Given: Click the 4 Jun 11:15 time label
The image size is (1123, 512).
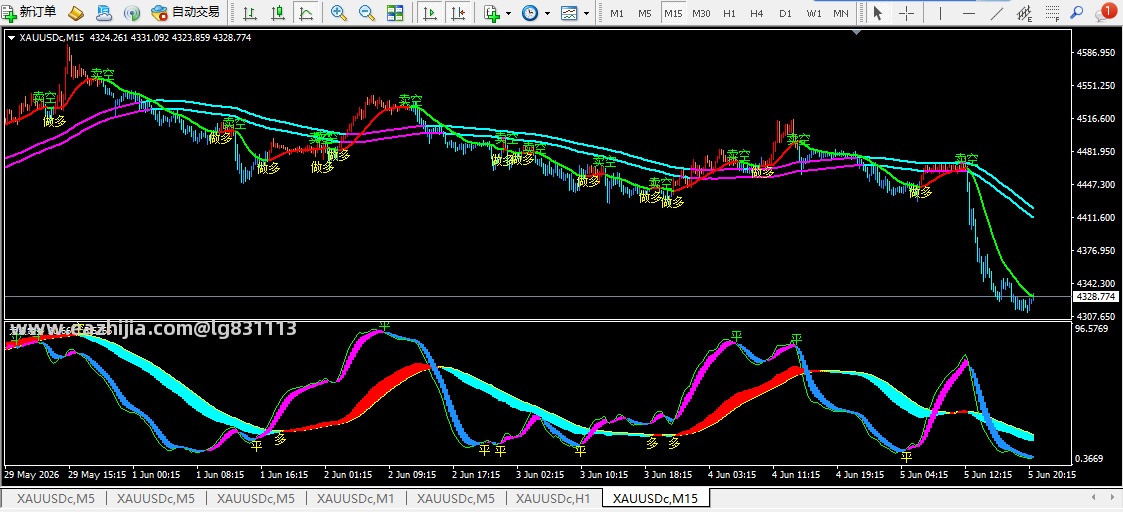Looking at the screenshot, I should click(x=795, y=475).
